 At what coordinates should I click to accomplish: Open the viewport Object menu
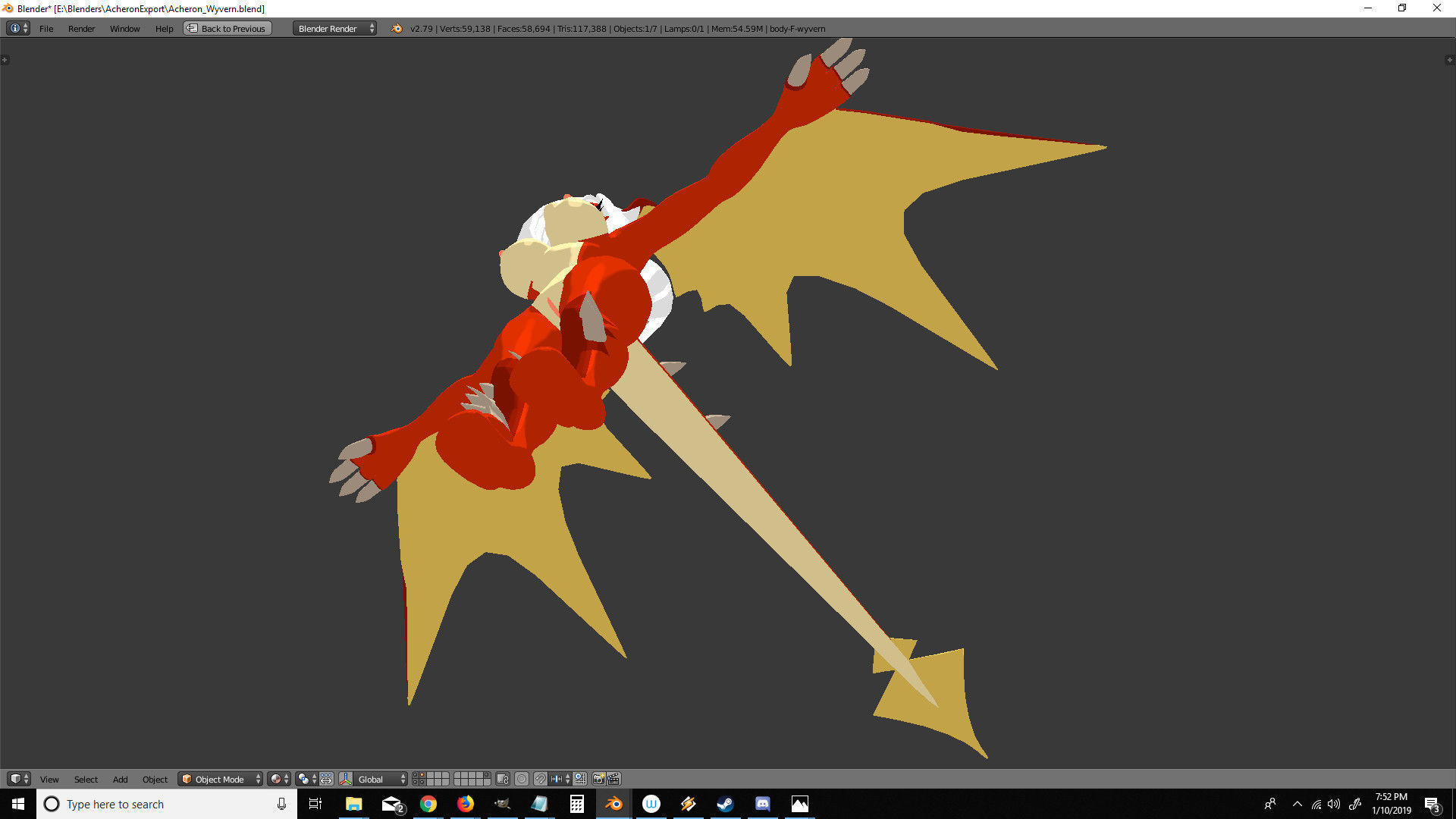pos(155,780)
